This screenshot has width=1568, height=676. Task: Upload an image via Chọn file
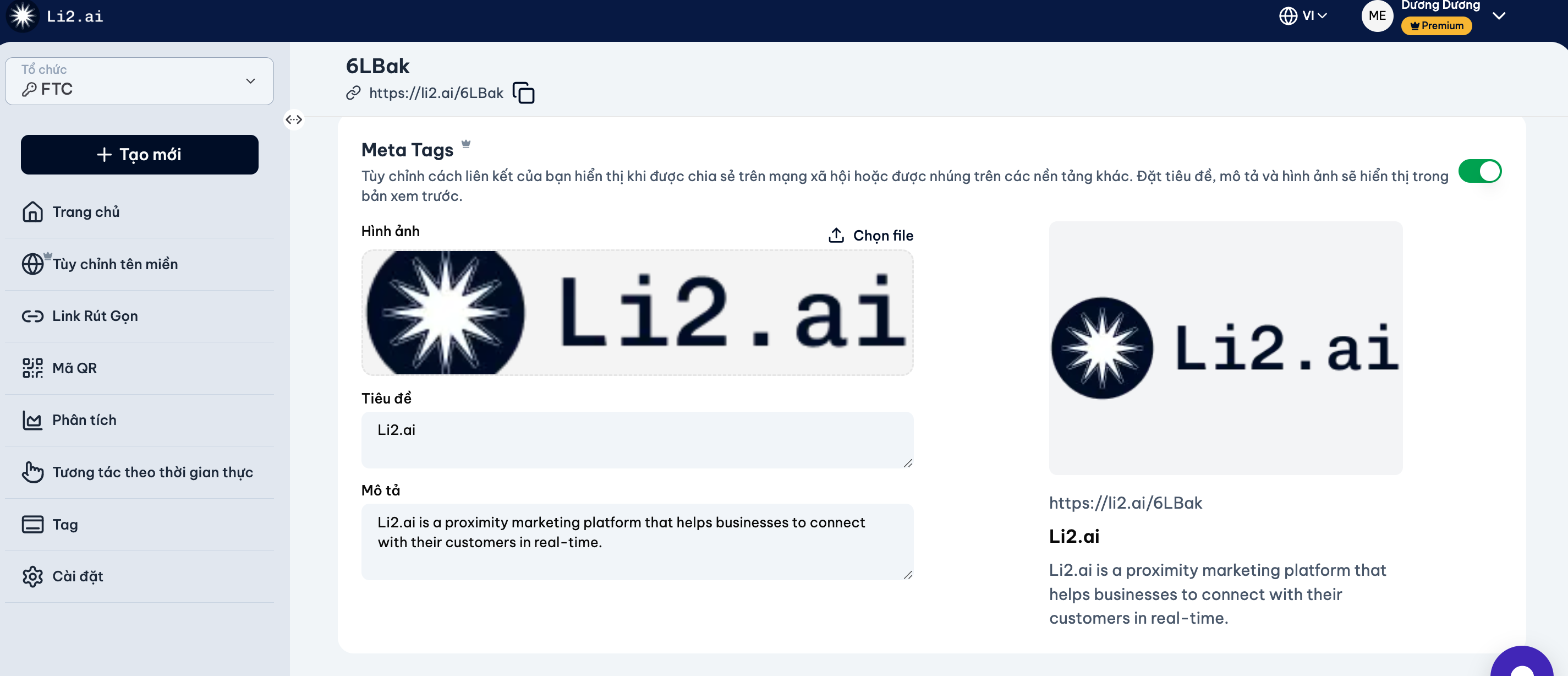871,235
